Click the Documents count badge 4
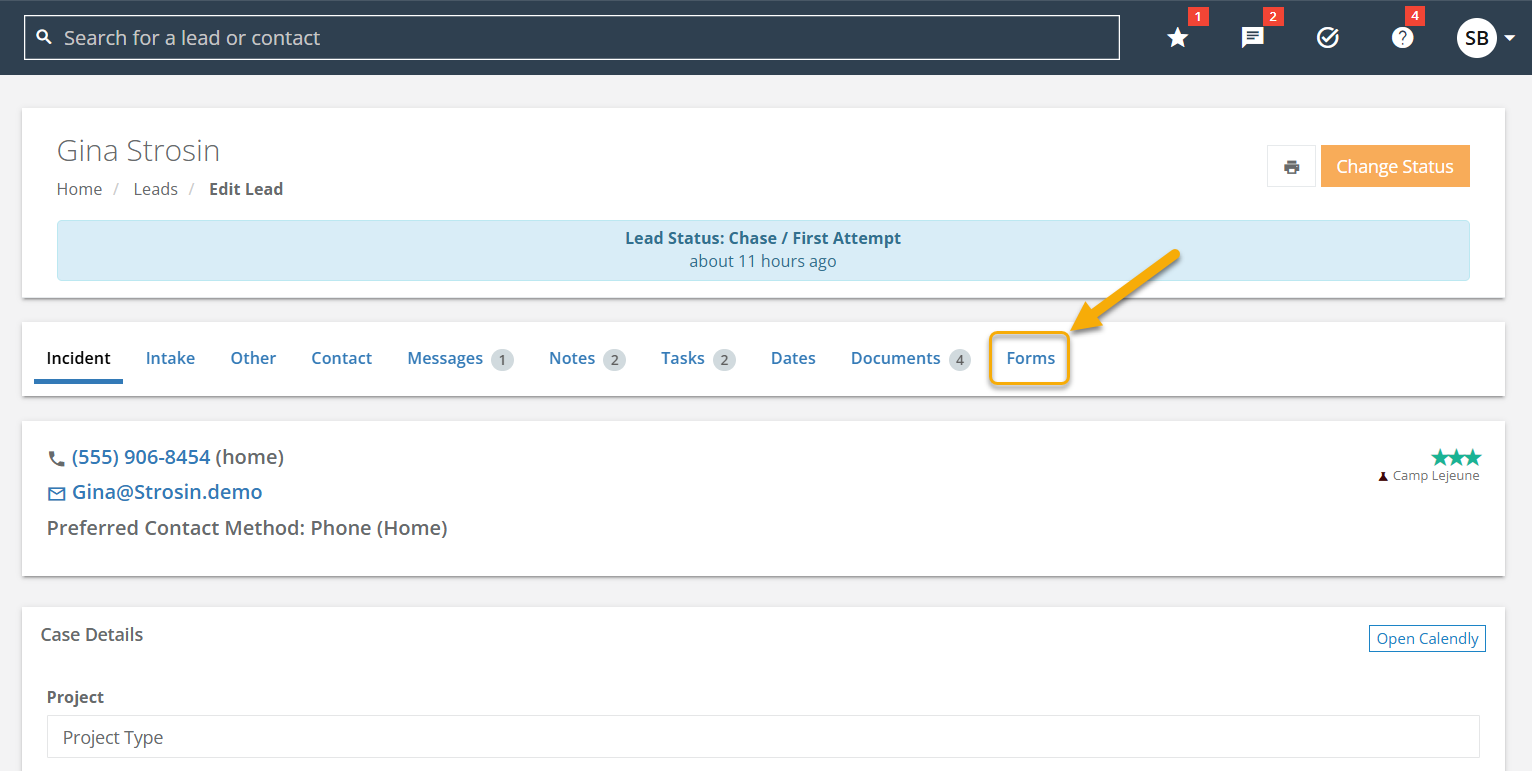Screen dimensions: 1532x771 coord(960,359)
